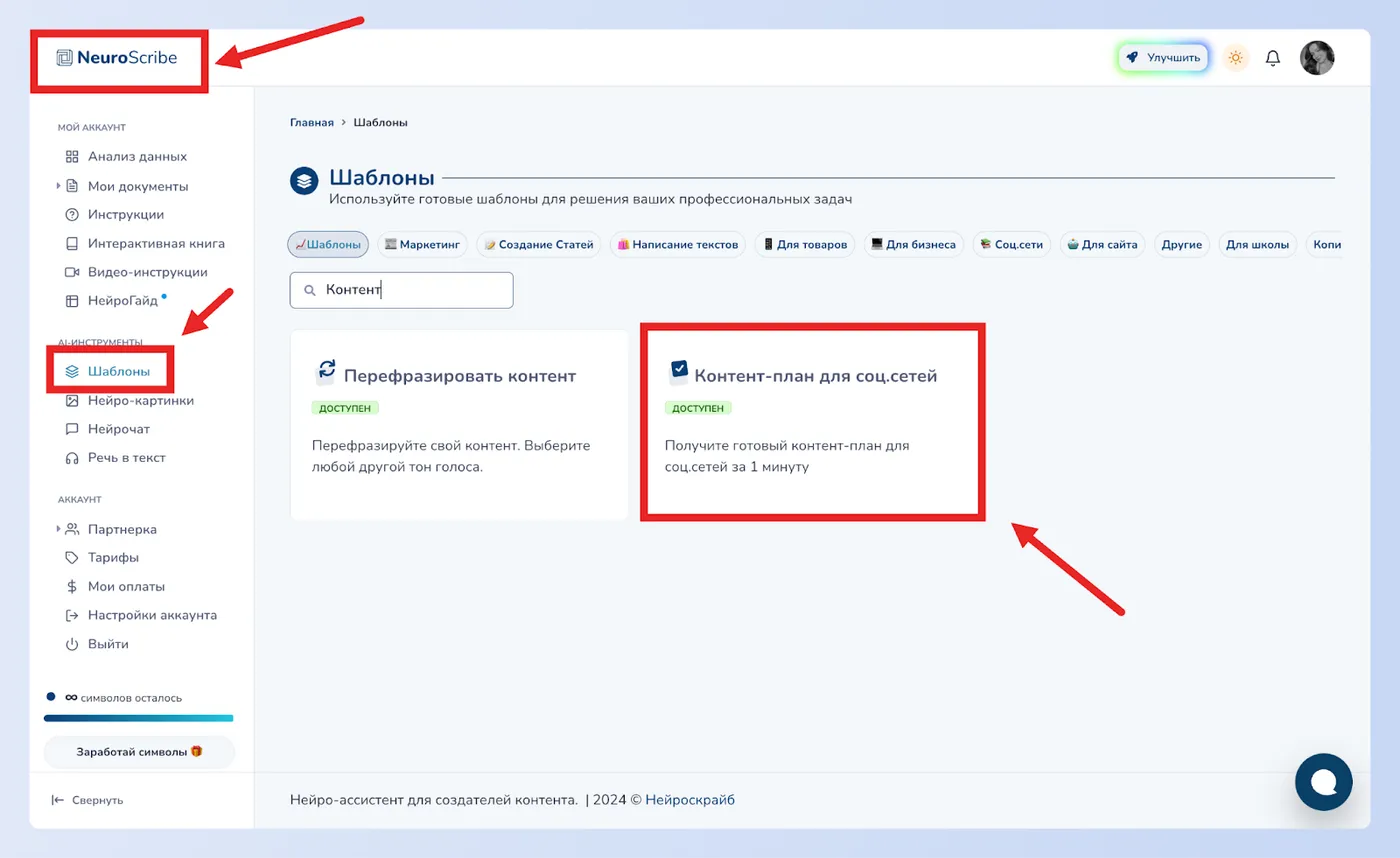Select the Соц.сети chip
Image resolution: width=1400 pixels, height=858 pixels.
coord(1012,244)
